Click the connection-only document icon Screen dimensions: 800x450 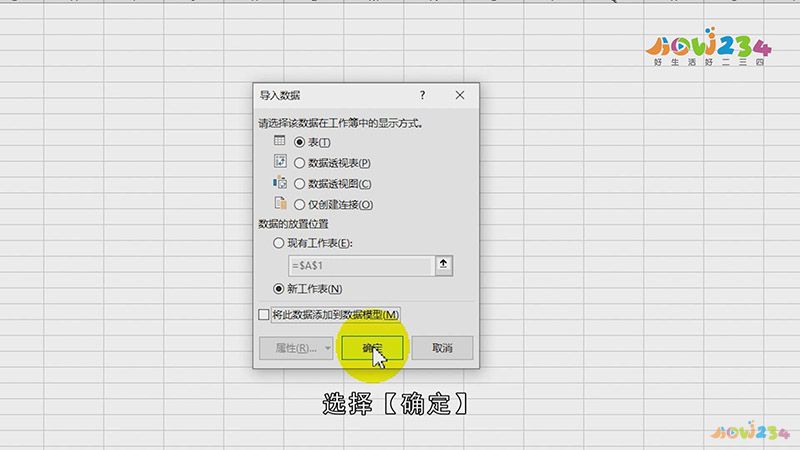pos(280,203)
